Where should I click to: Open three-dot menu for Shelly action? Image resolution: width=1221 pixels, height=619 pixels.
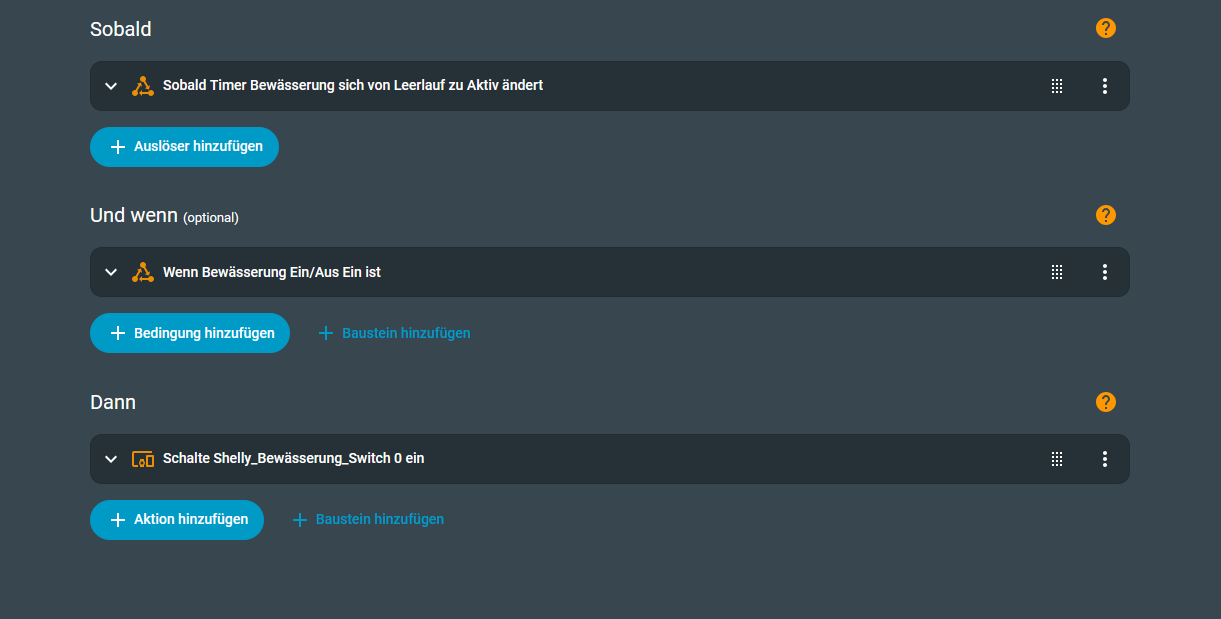[x=1105, y=459]
